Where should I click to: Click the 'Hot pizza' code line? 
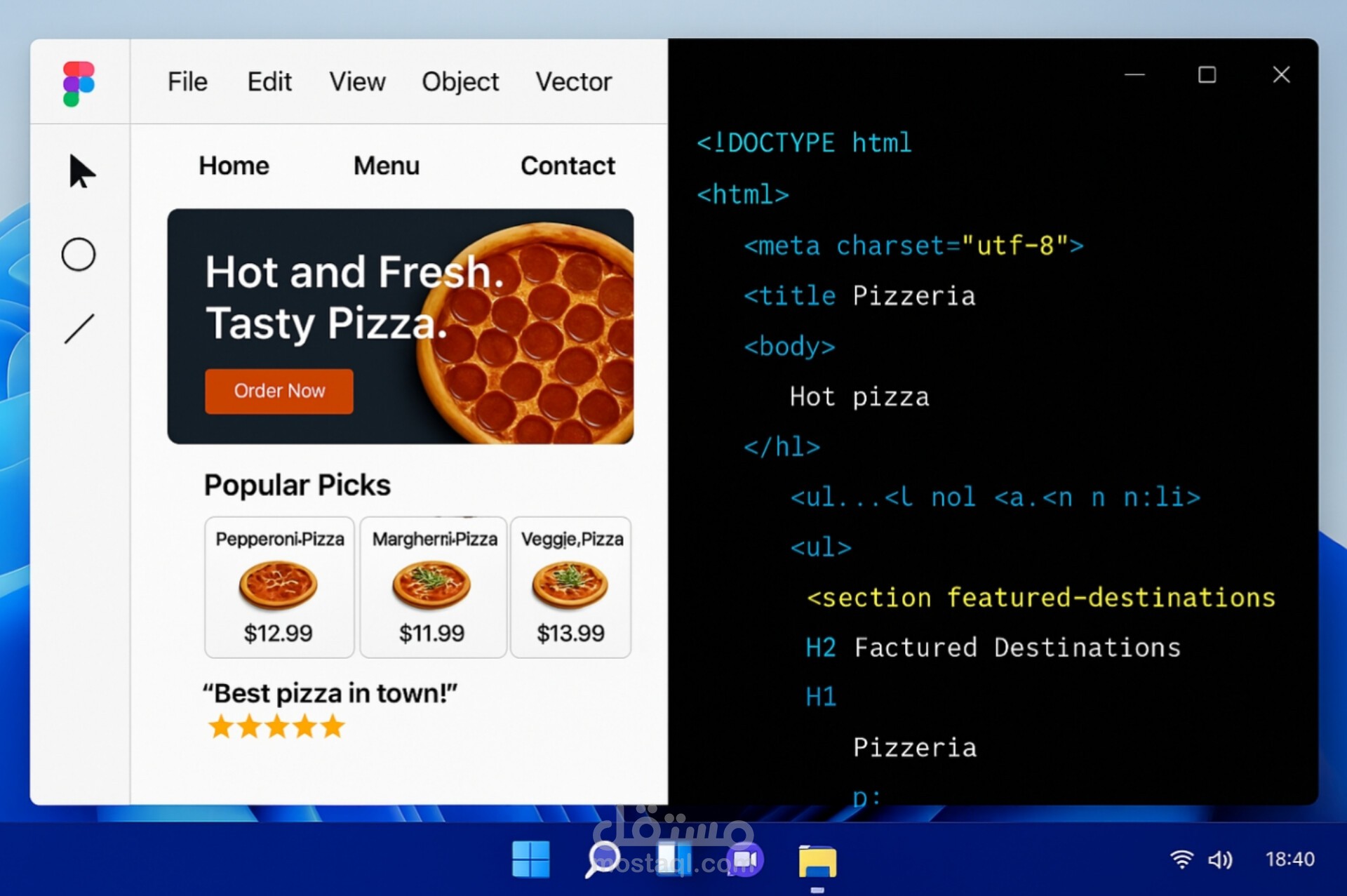pos(859,397)
